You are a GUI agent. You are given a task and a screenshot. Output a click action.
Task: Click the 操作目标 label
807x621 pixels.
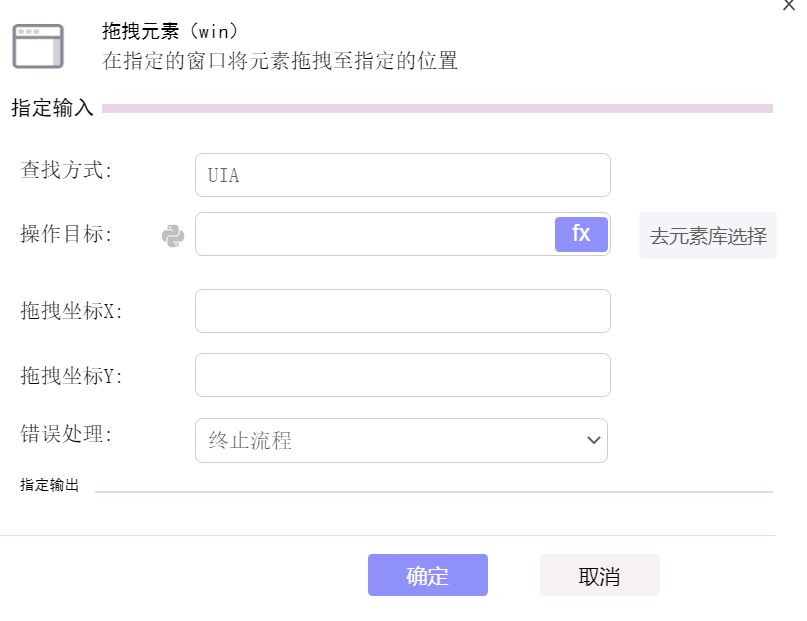pyautogui.click(x=66, y=234)
